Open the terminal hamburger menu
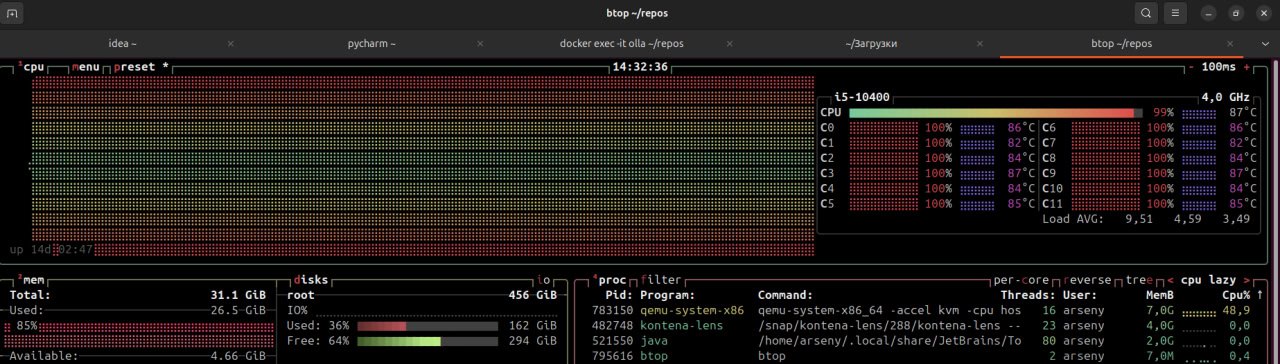The width and height of the screenshot is (1280, 364). point(1176,14)
